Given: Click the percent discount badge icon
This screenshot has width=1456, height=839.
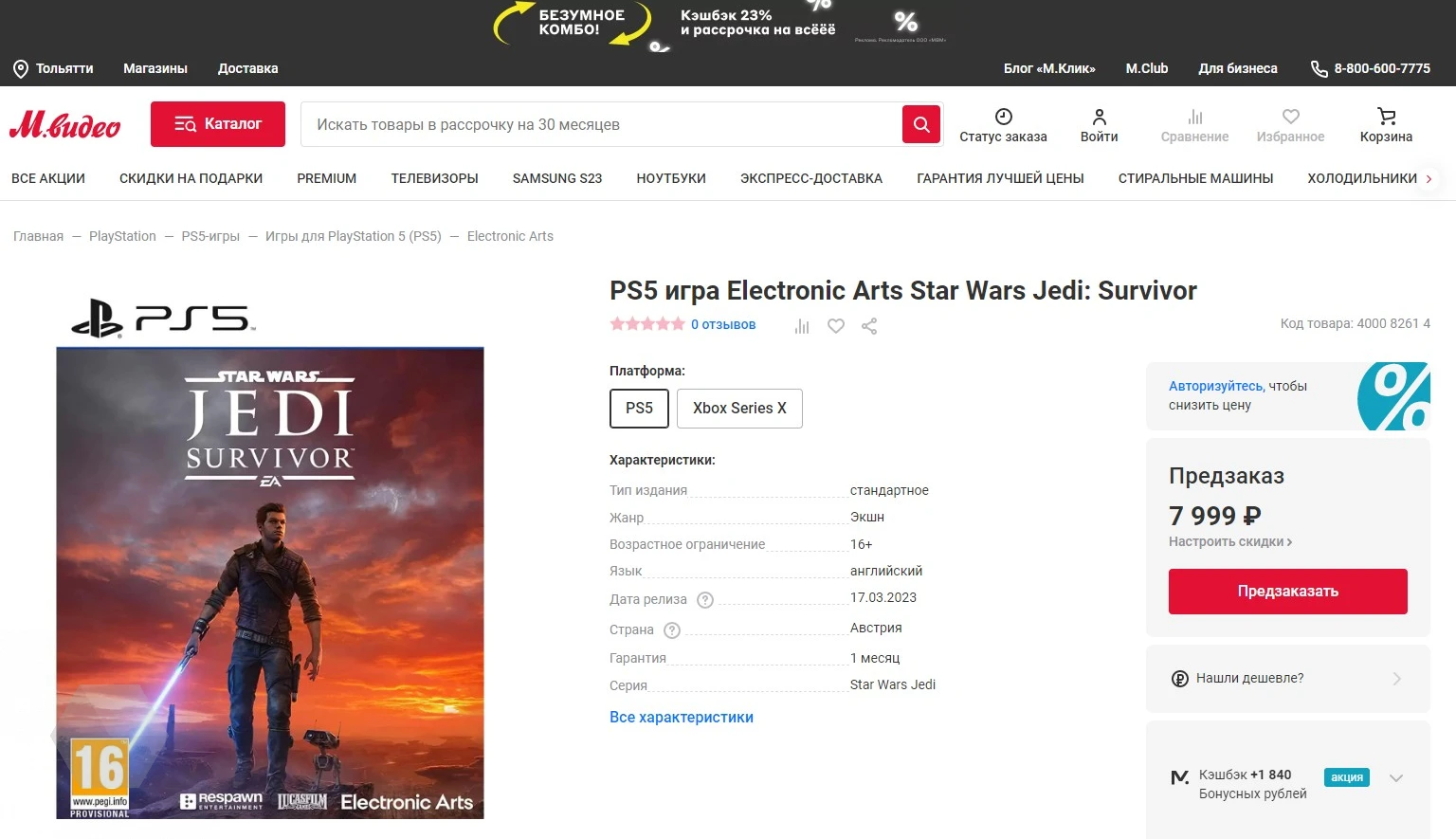Looking at the screenshot, I should tap(1393, 396).
